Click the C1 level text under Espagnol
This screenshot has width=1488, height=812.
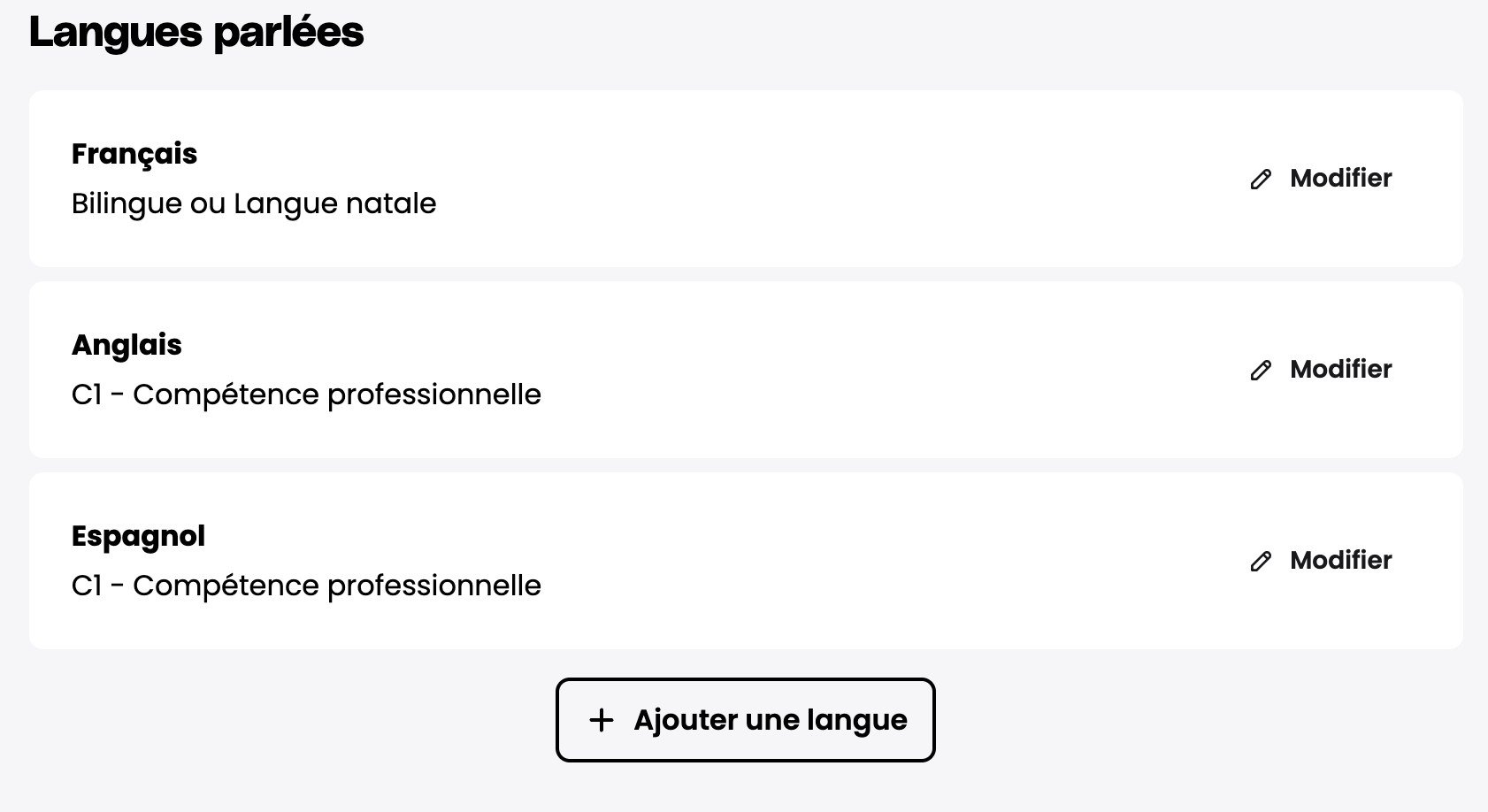[x=306, y=586]
